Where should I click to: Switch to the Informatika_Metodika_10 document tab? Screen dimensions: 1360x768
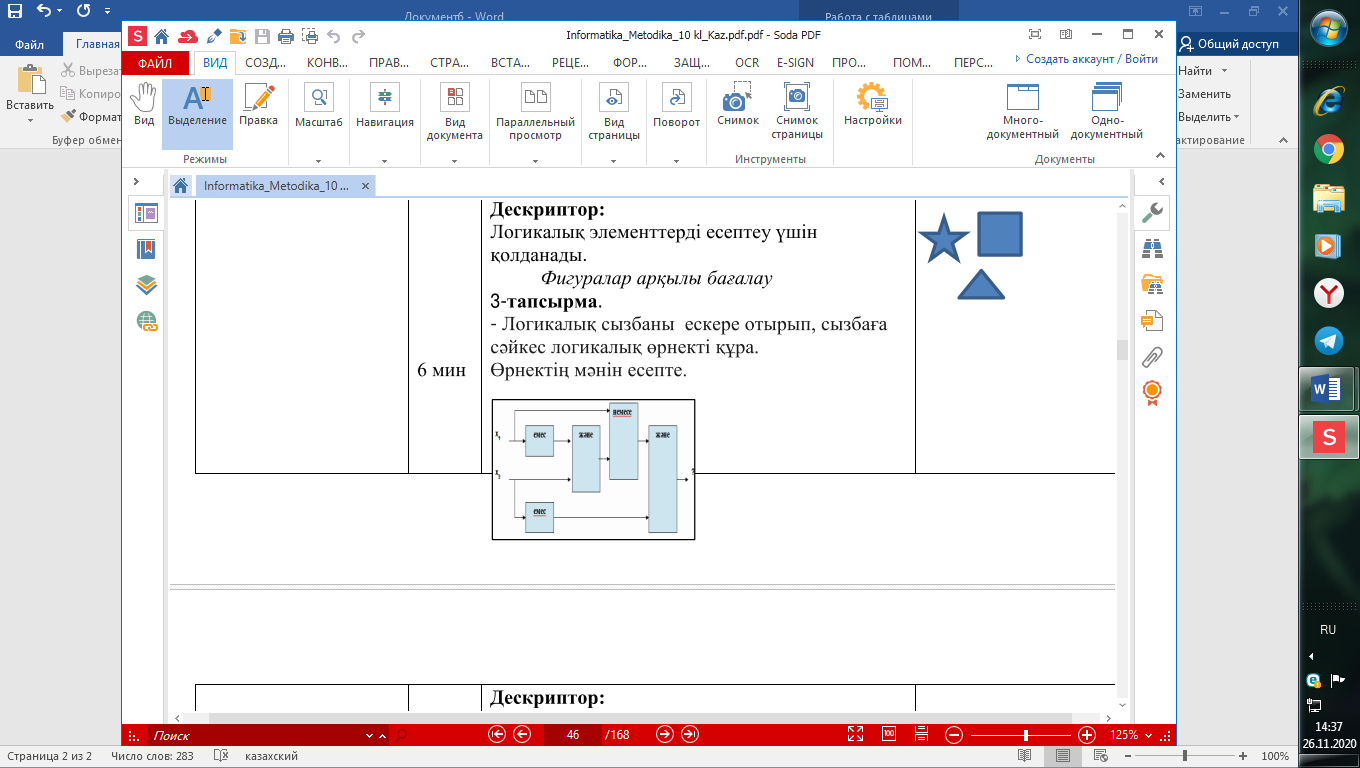pos(276,186)
